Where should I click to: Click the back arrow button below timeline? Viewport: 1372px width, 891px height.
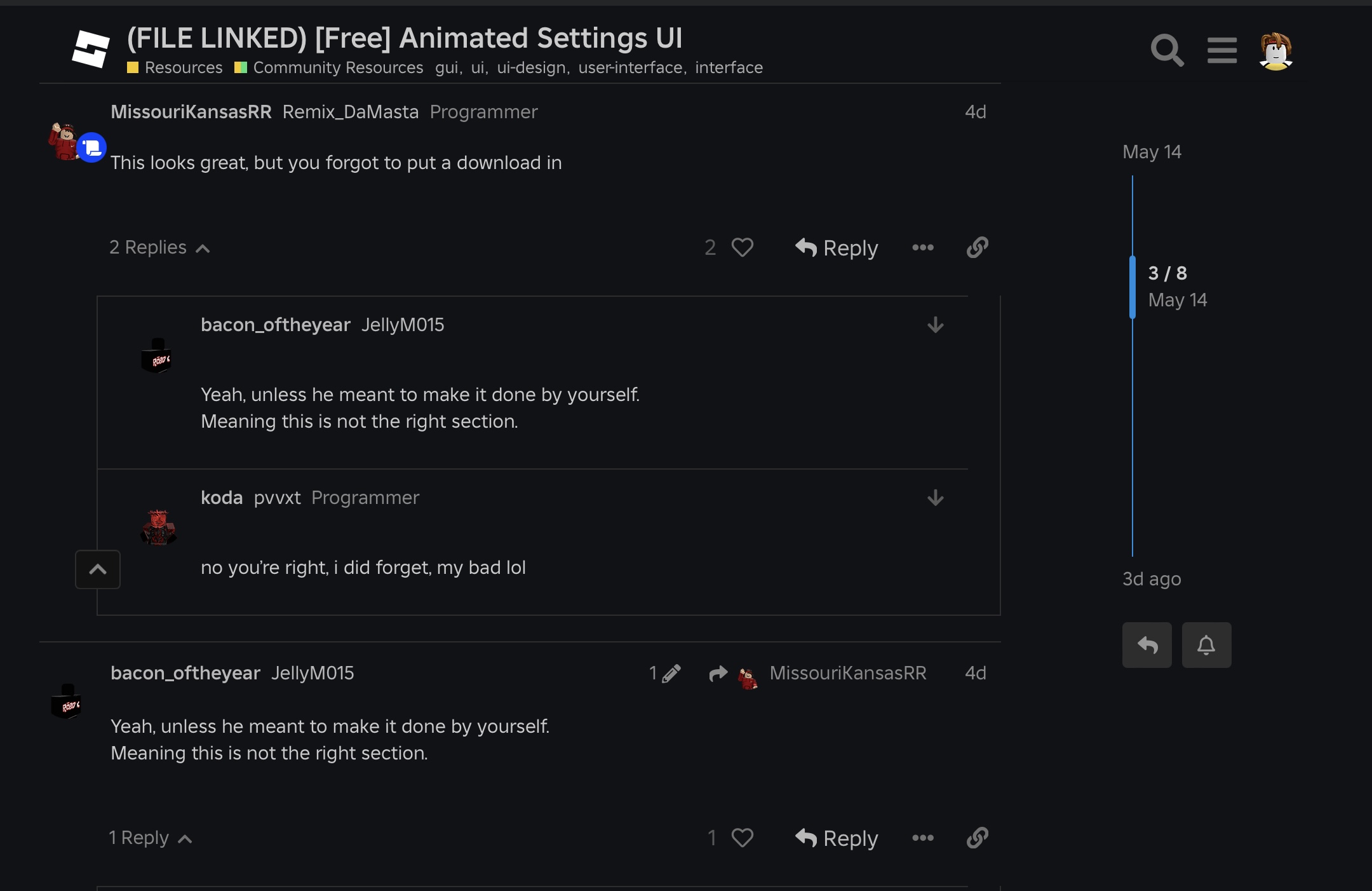point(1147,645)
